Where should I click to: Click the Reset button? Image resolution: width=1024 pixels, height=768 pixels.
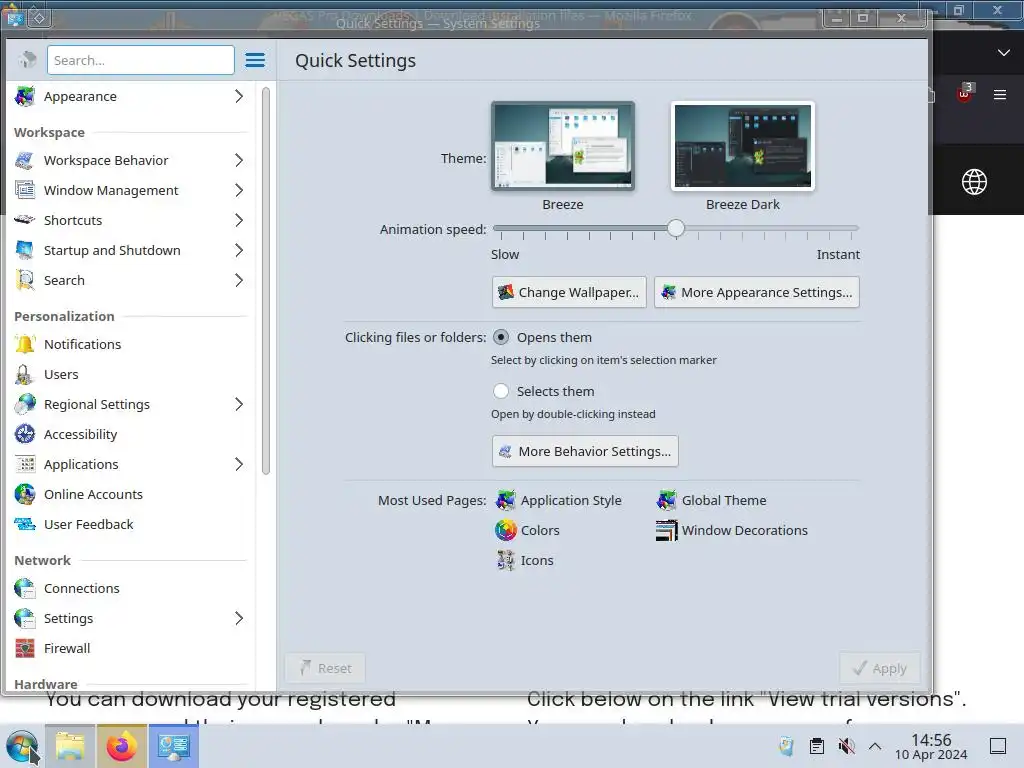[325, 668]
